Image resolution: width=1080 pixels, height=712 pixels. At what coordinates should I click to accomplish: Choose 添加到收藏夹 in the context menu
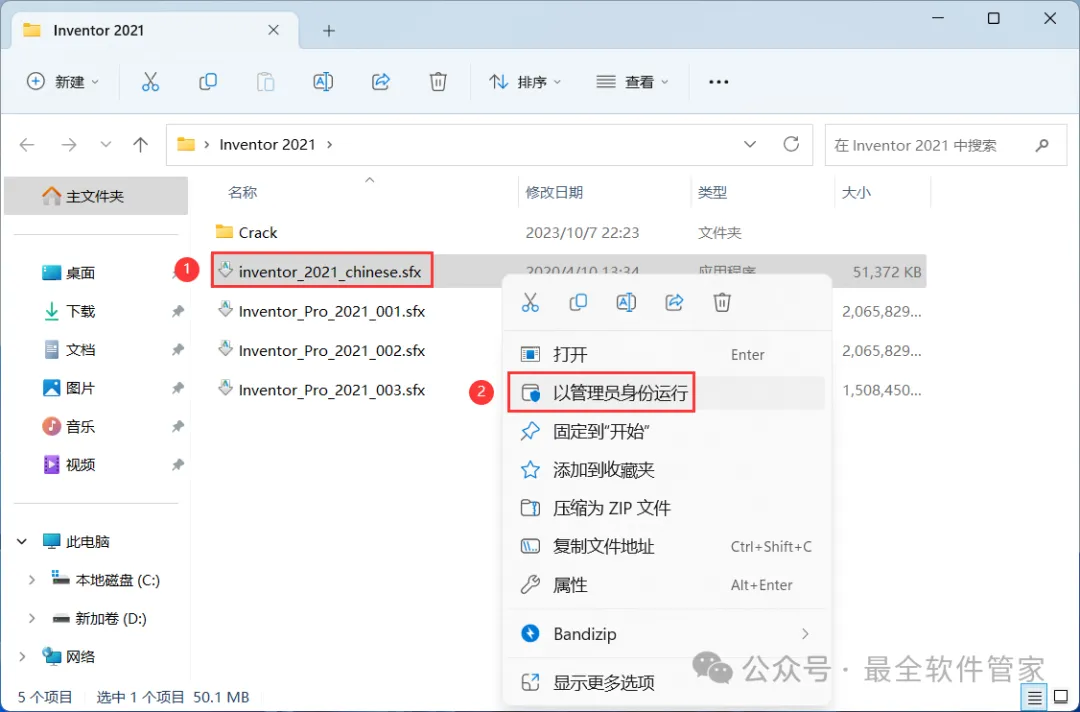click(667, 470)
